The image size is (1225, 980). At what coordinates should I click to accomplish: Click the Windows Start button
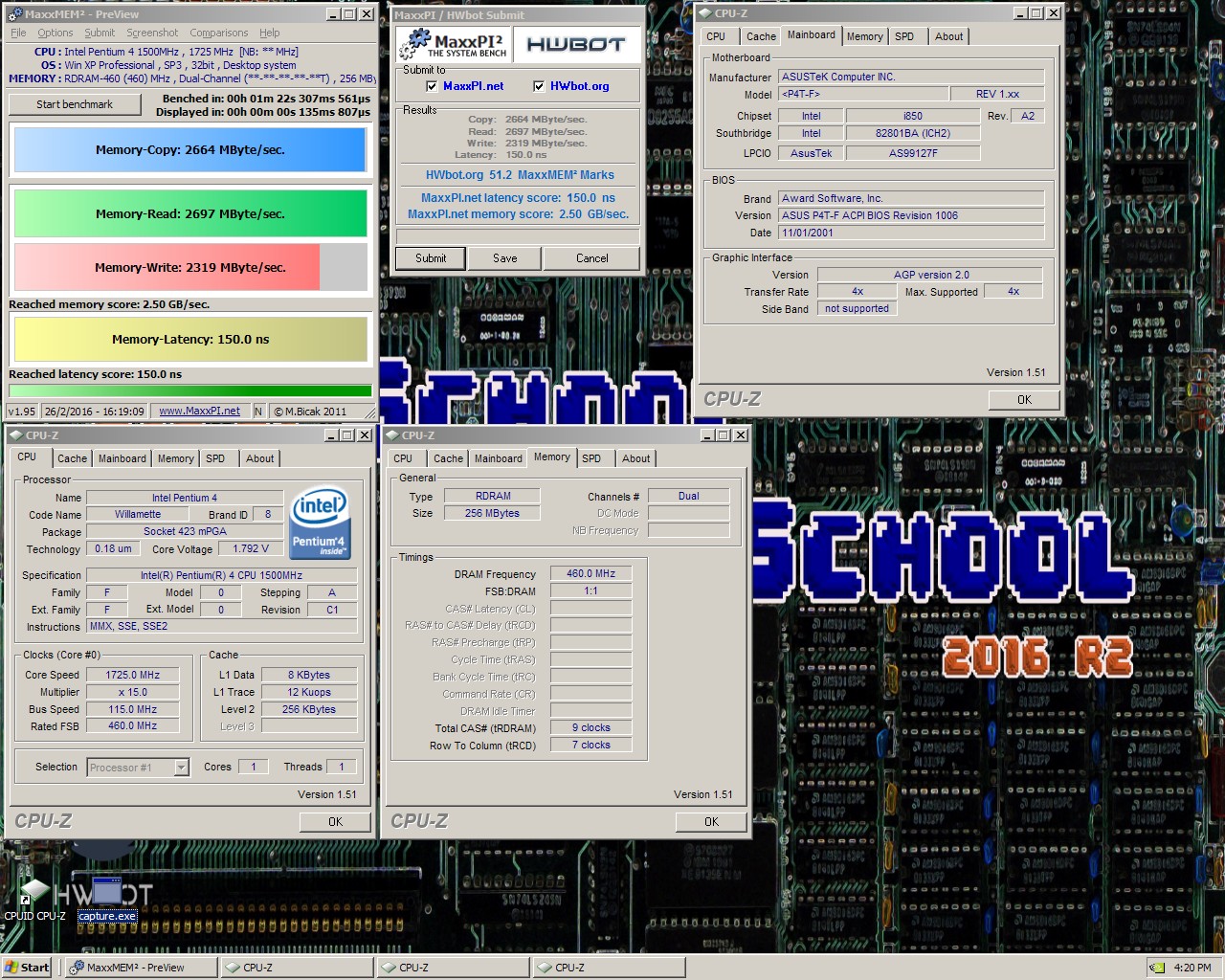click(27, 968)
